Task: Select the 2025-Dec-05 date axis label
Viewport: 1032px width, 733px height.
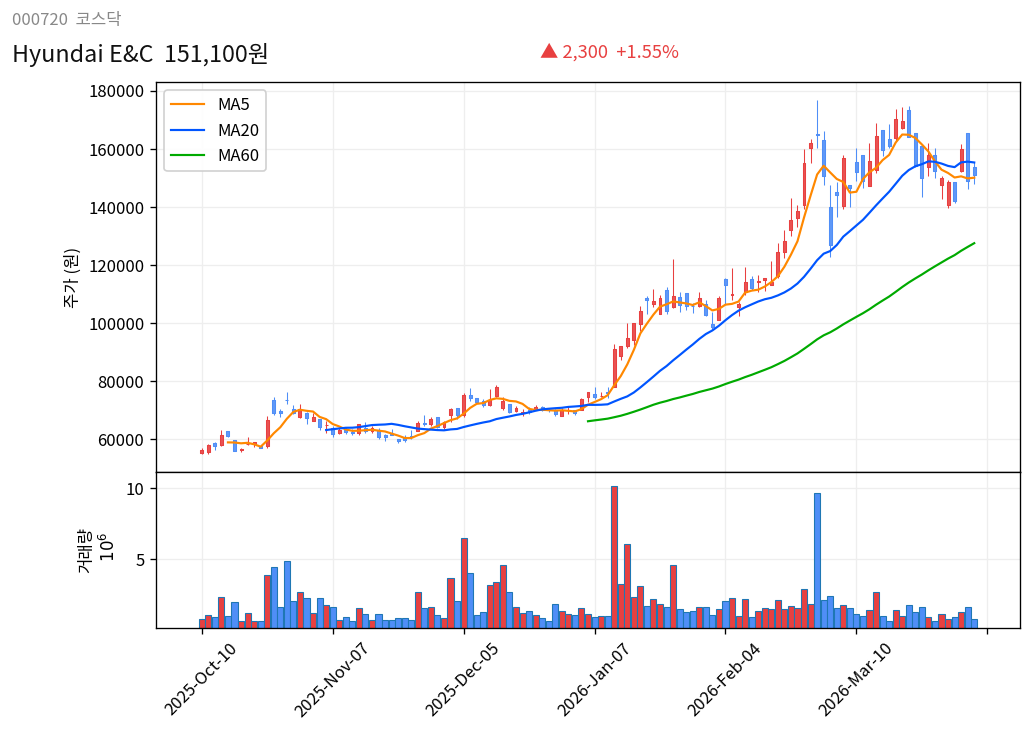Action: (x=463, y=680)
